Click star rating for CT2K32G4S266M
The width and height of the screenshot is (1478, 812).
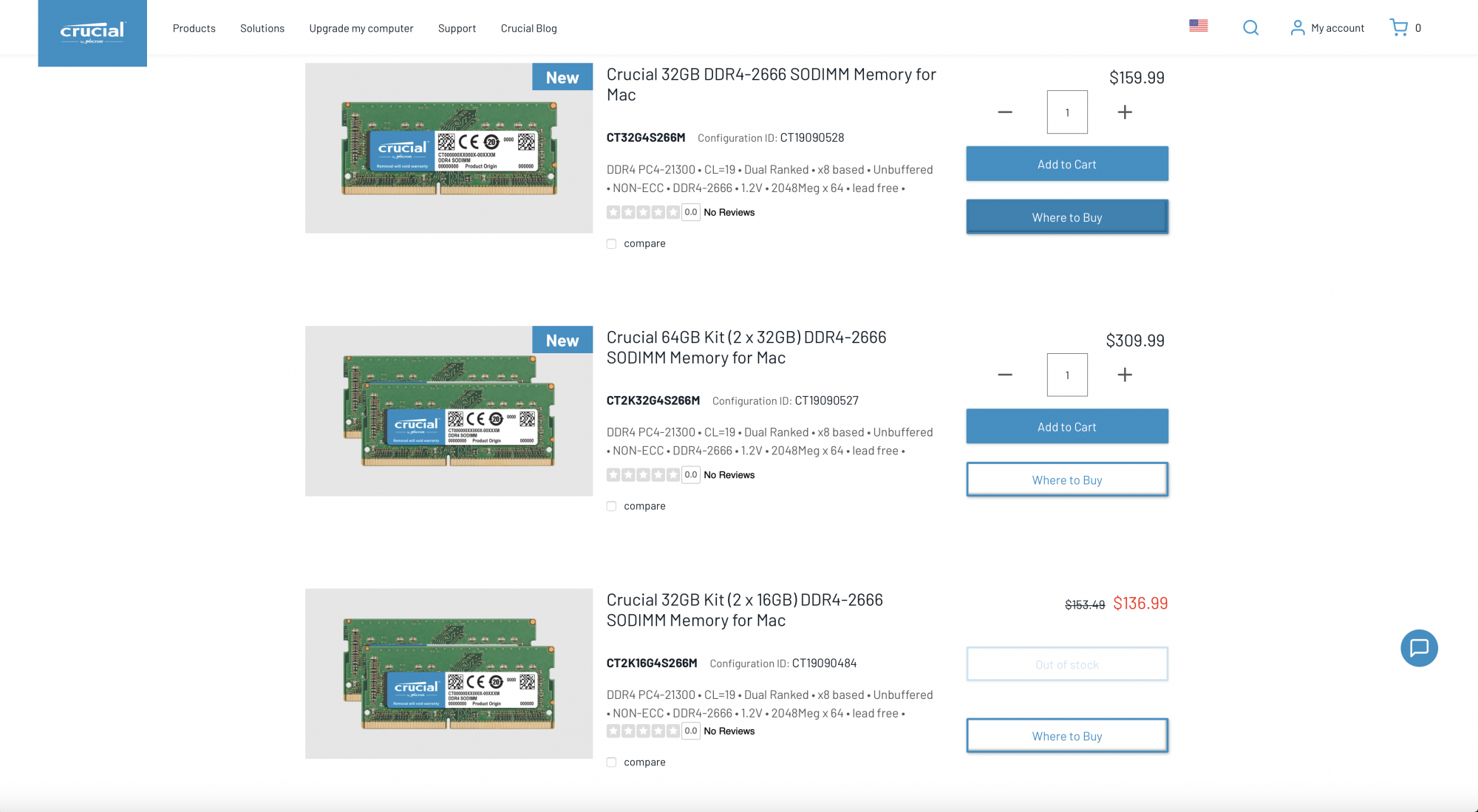point(643,474)
